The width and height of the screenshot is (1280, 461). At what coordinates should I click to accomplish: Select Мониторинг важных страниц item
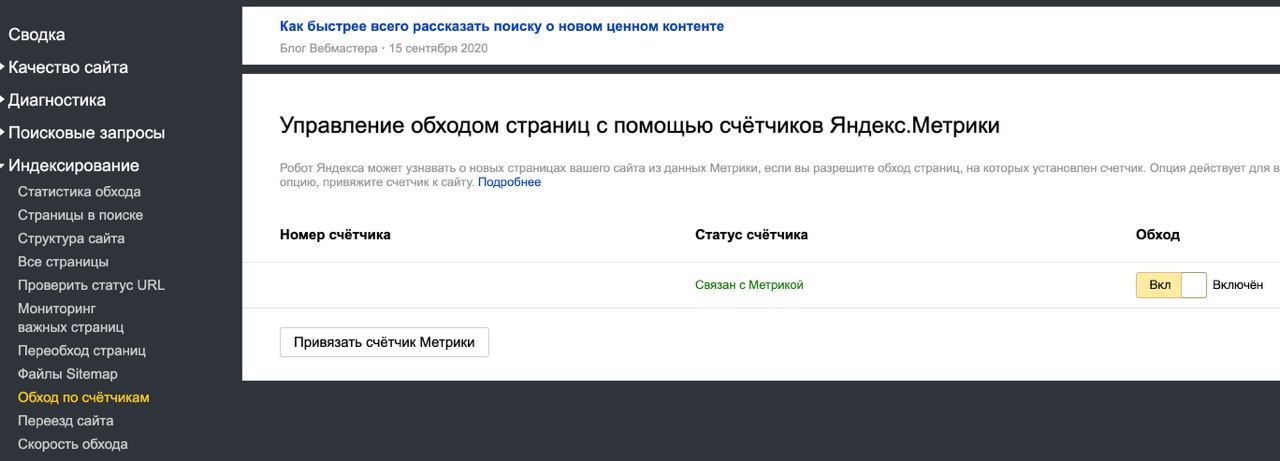[x=70, y=318]
